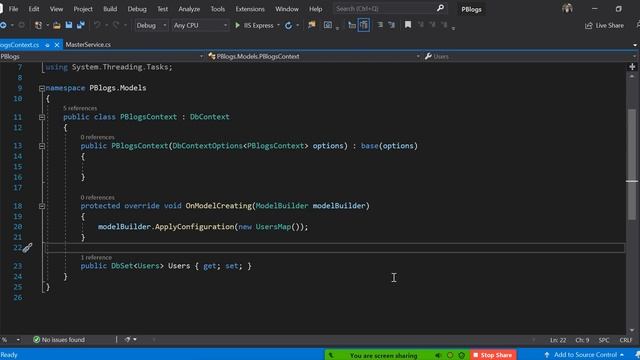Click the 'Ln: 22' status text
The height and width of the screenshot is (360, 640).
[x=558, y=340]
